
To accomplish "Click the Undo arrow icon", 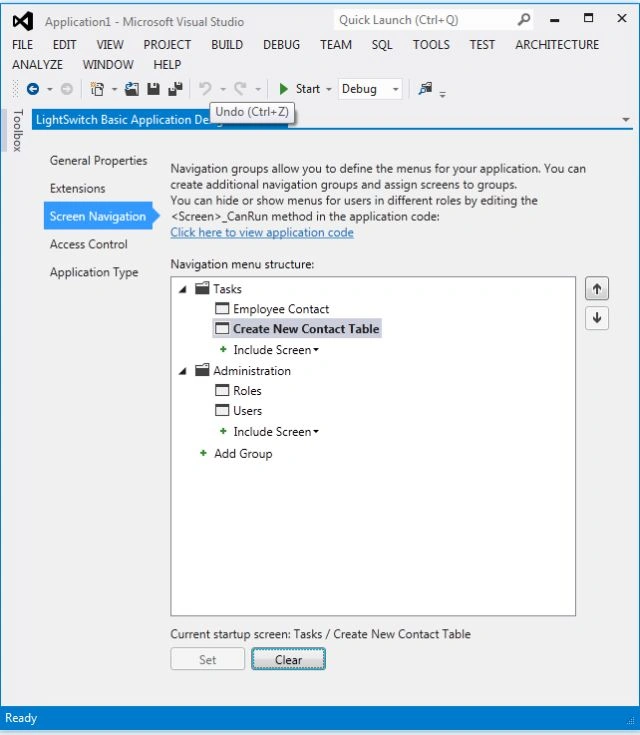I will [x=205, y=89].
